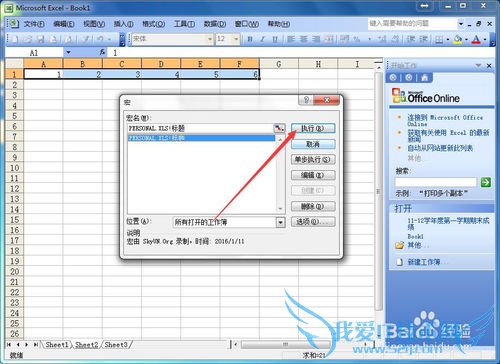Click the Increase Indent icon
Viewport: 500px width, 364px height.
(423, 39)
